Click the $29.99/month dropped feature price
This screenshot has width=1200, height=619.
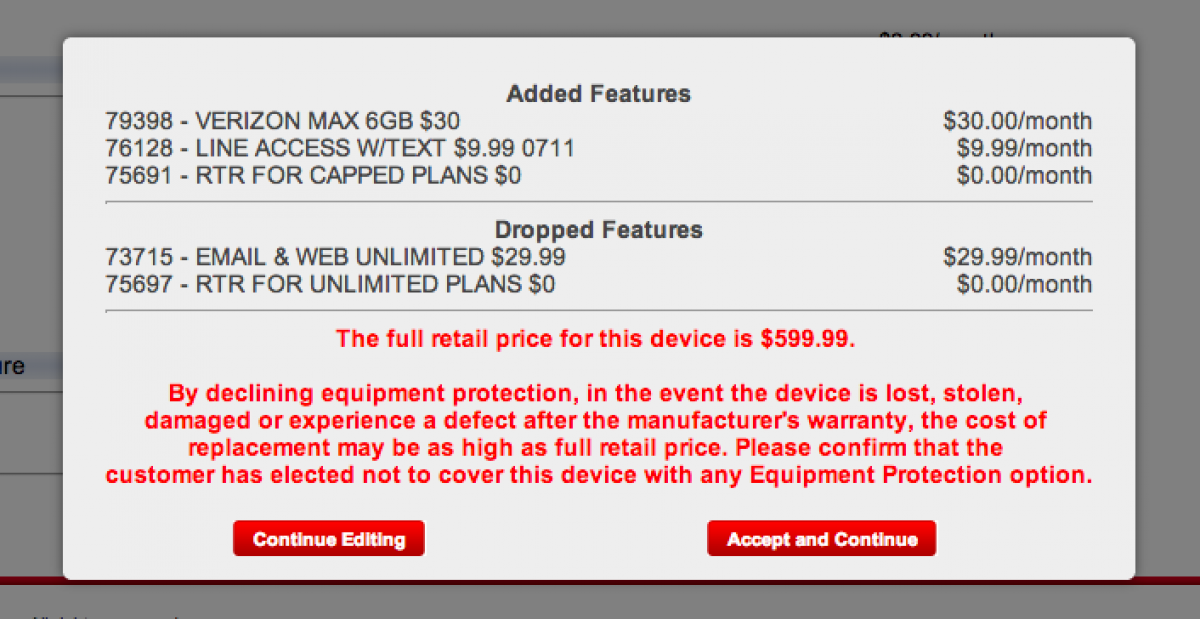point(1017,257)
